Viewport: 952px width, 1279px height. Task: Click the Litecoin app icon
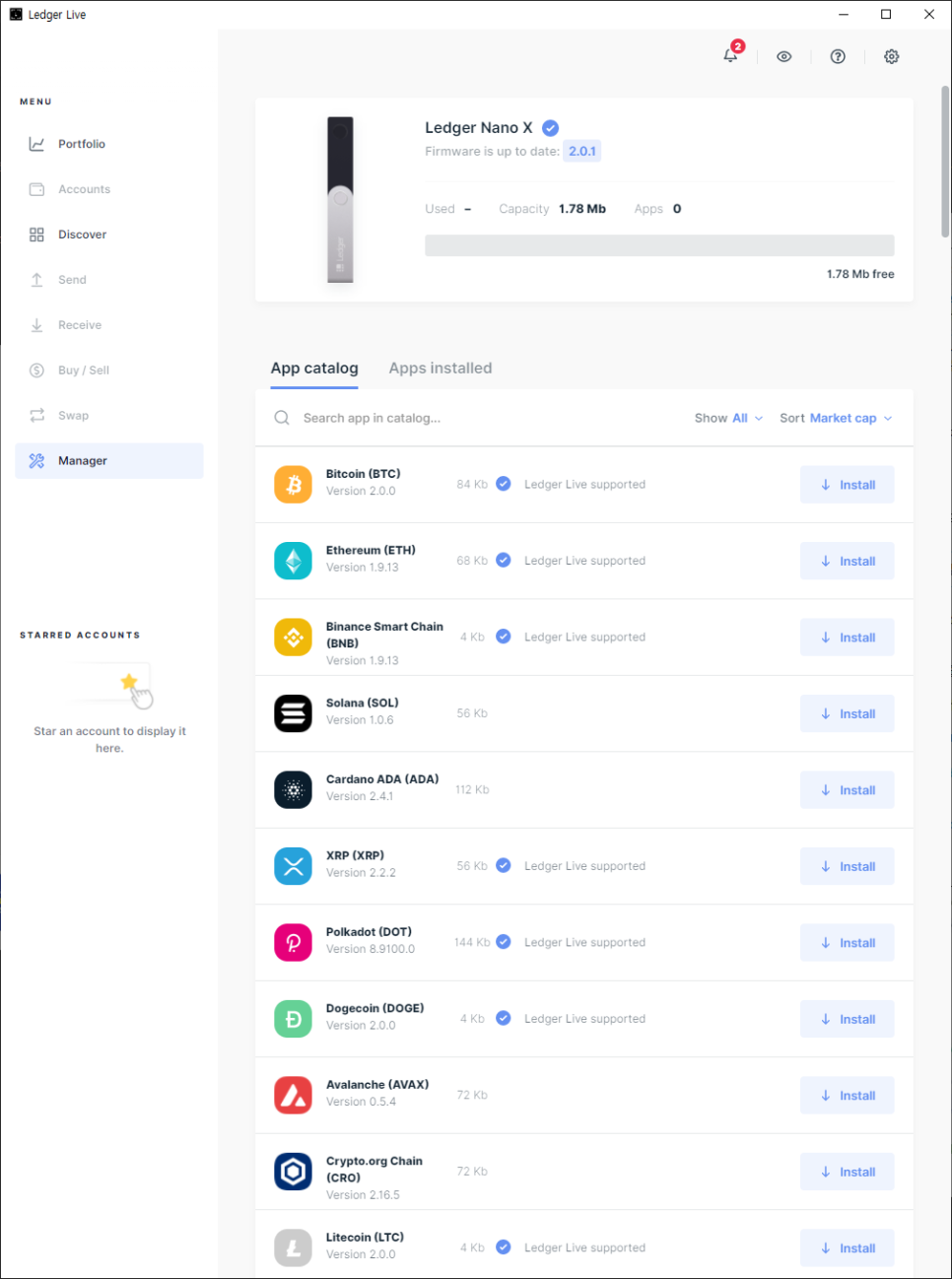[293, 1247]
